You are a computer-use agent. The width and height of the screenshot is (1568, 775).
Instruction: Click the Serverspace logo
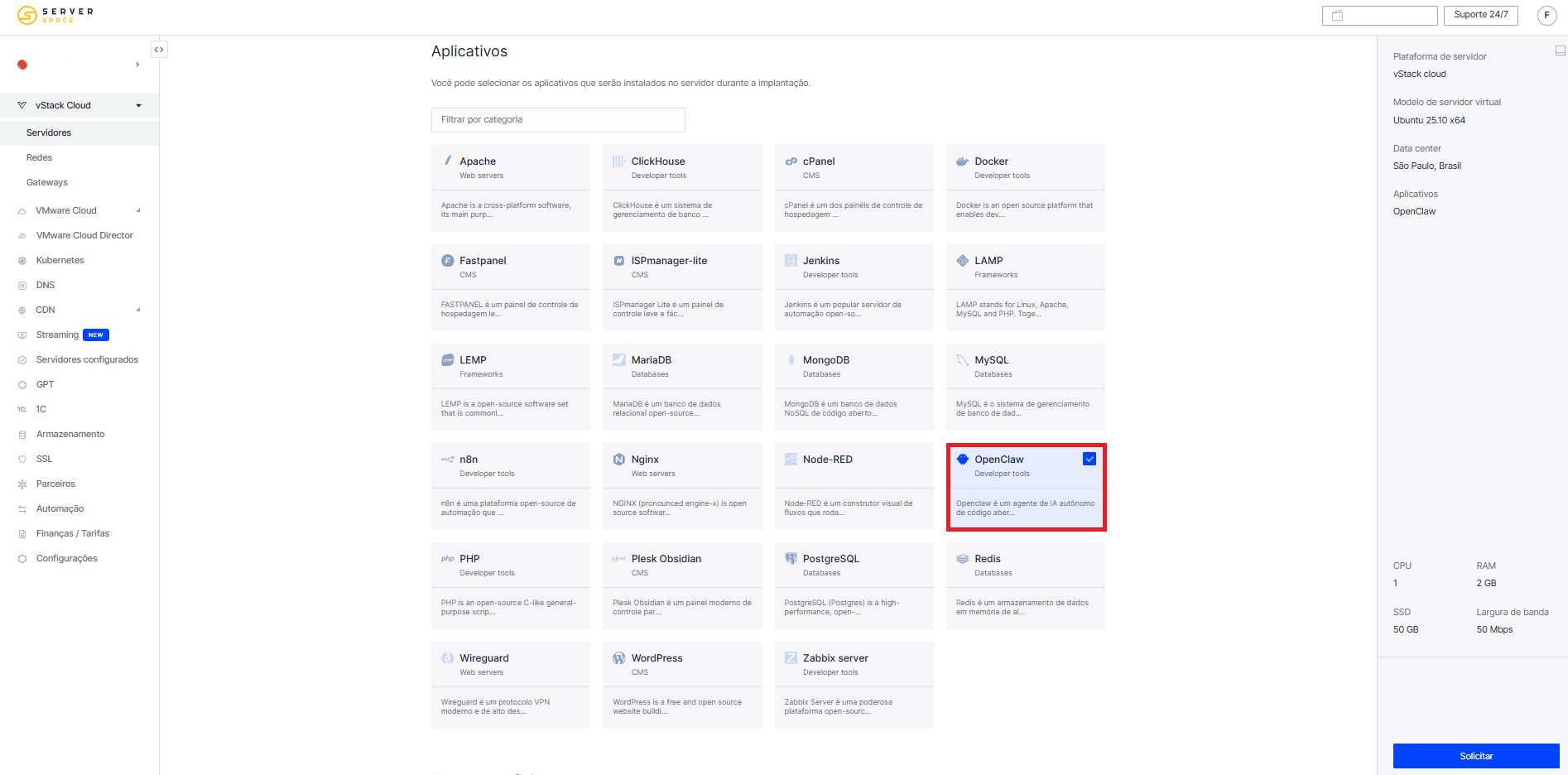pos(55,15)
